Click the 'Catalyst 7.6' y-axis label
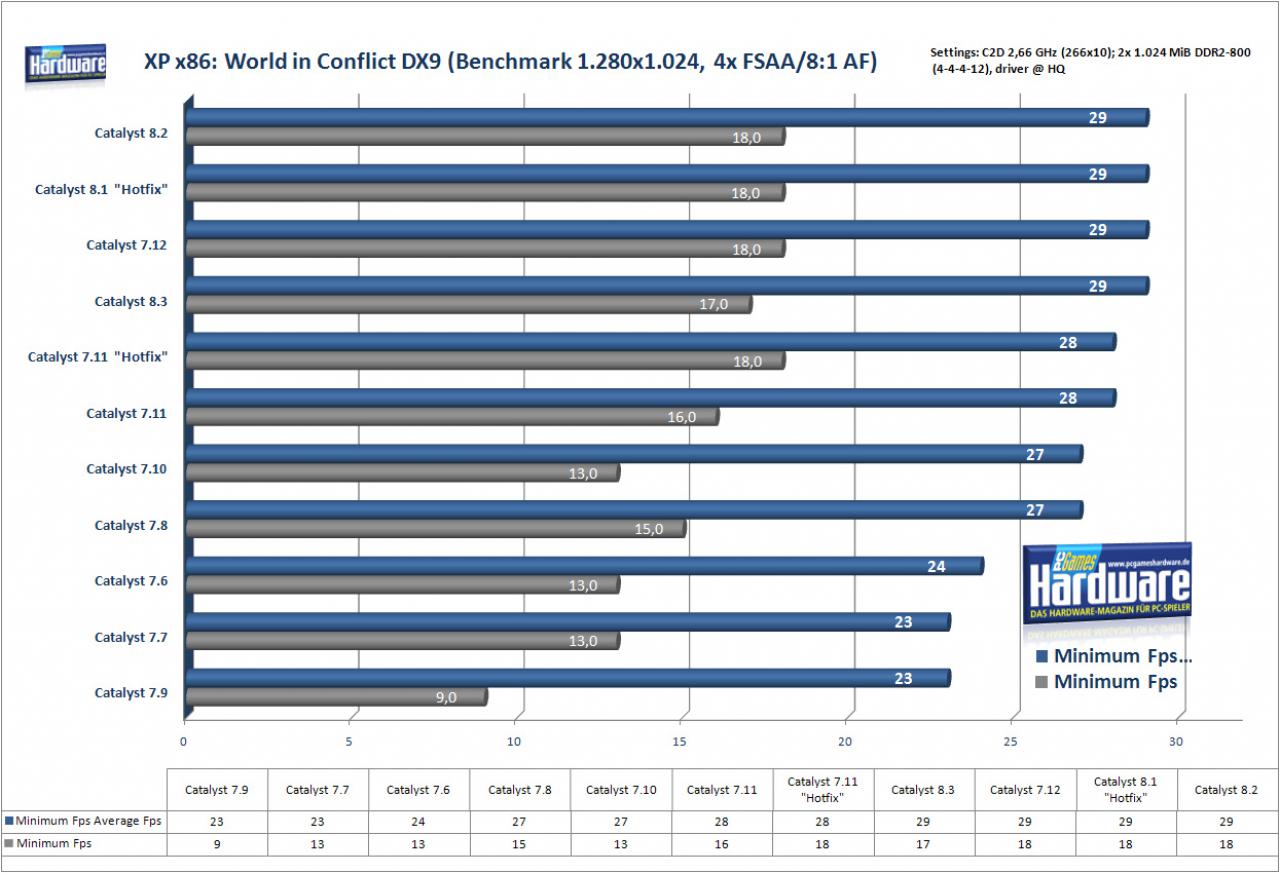This screenshot has width=1280, height=873. (131, 581)
